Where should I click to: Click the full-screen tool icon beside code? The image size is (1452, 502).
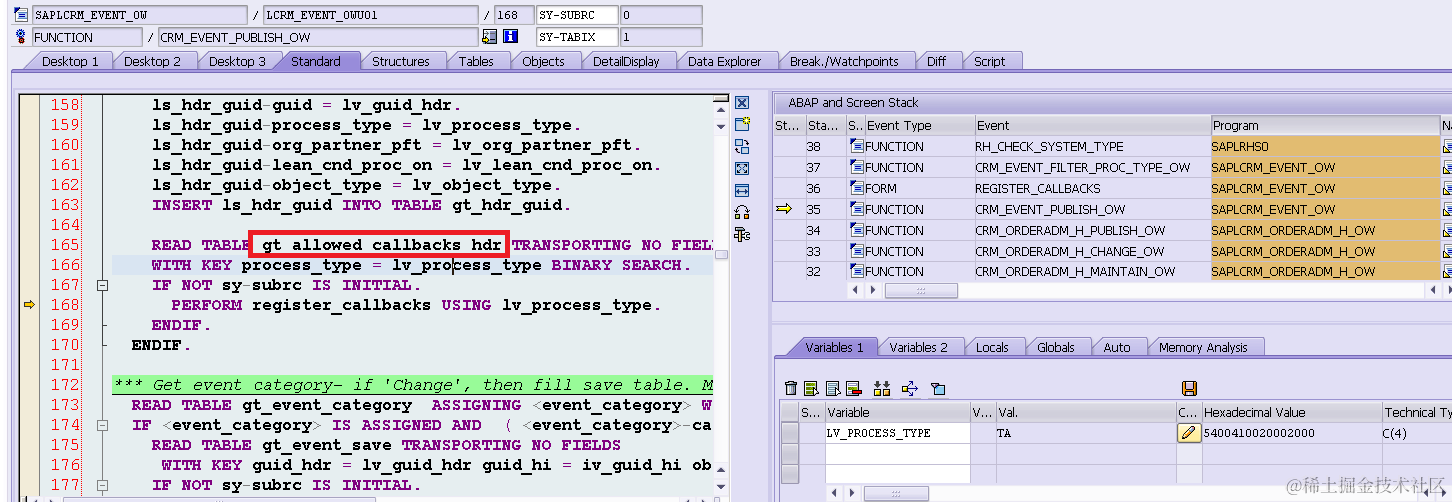[742, 169]
